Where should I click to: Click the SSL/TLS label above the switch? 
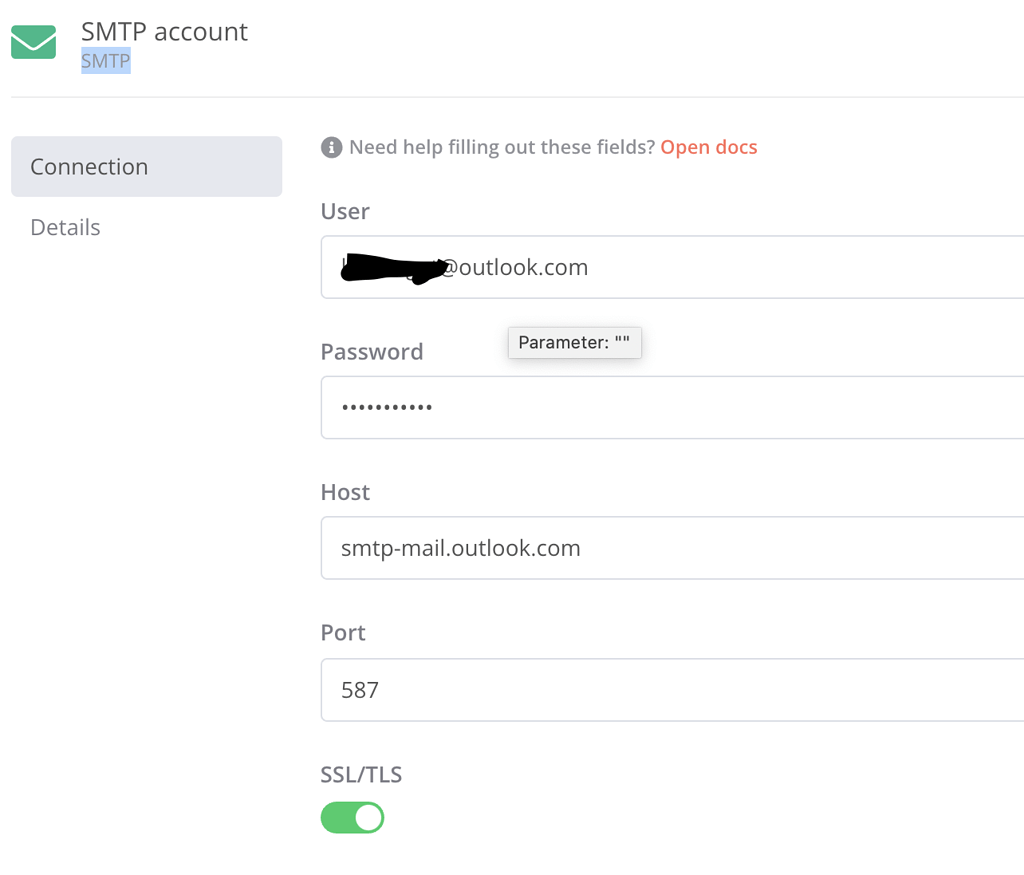pos(360,774)
